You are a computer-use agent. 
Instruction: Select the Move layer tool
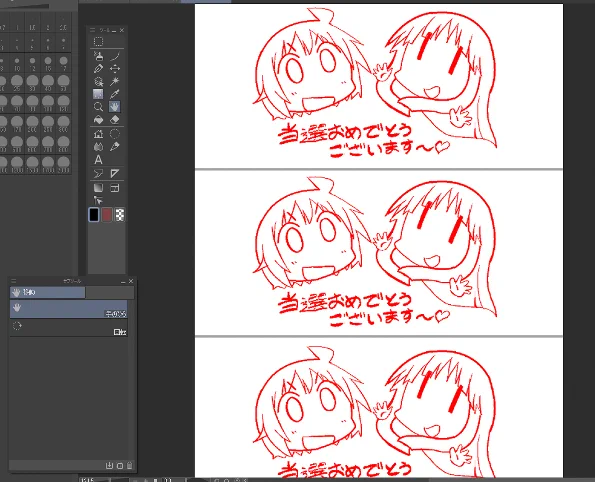pyautogui.click(x=115, y=69)
